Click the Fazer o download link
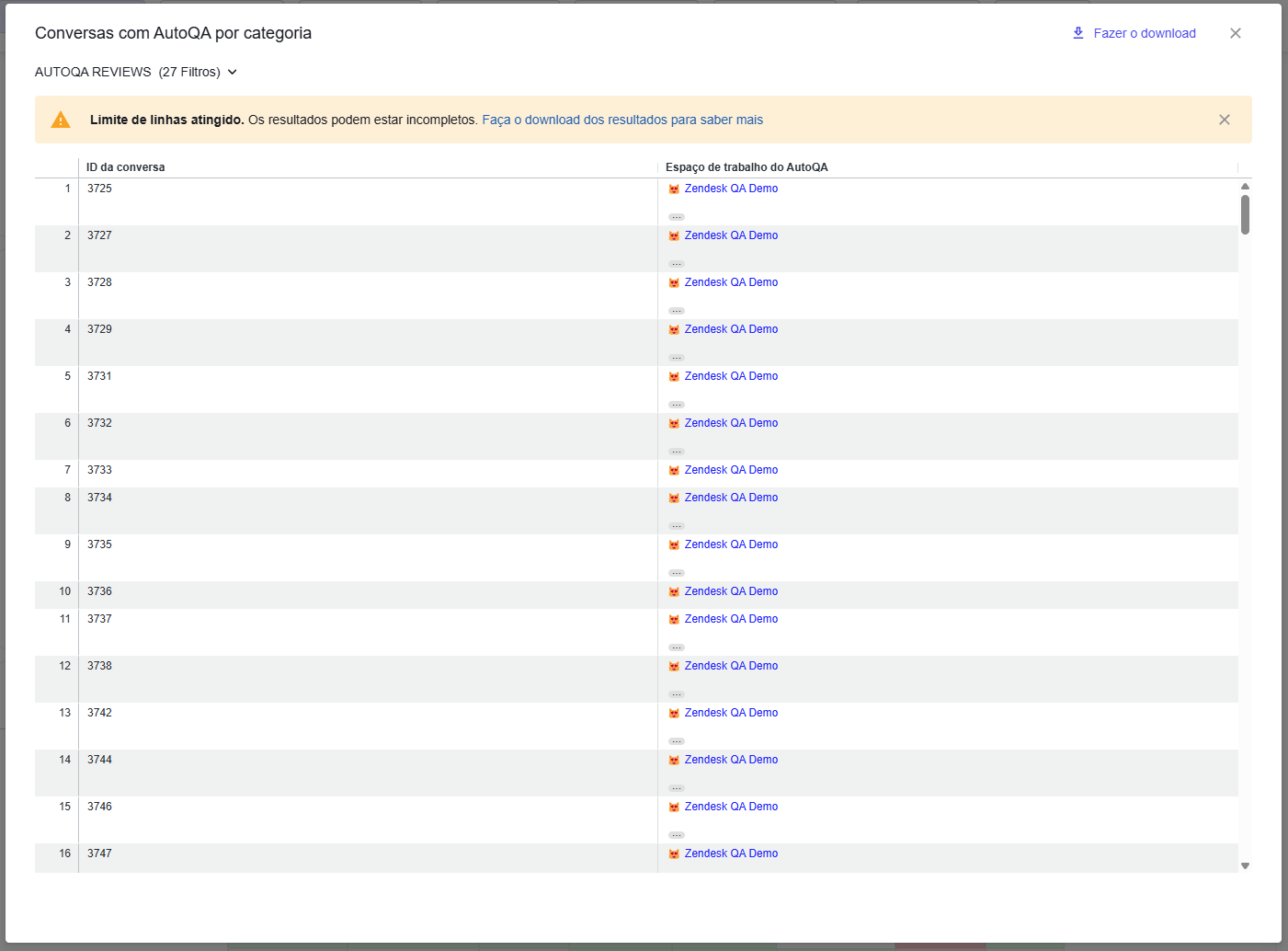The height and width of the screenshot is (951, 1288). 1145,33
